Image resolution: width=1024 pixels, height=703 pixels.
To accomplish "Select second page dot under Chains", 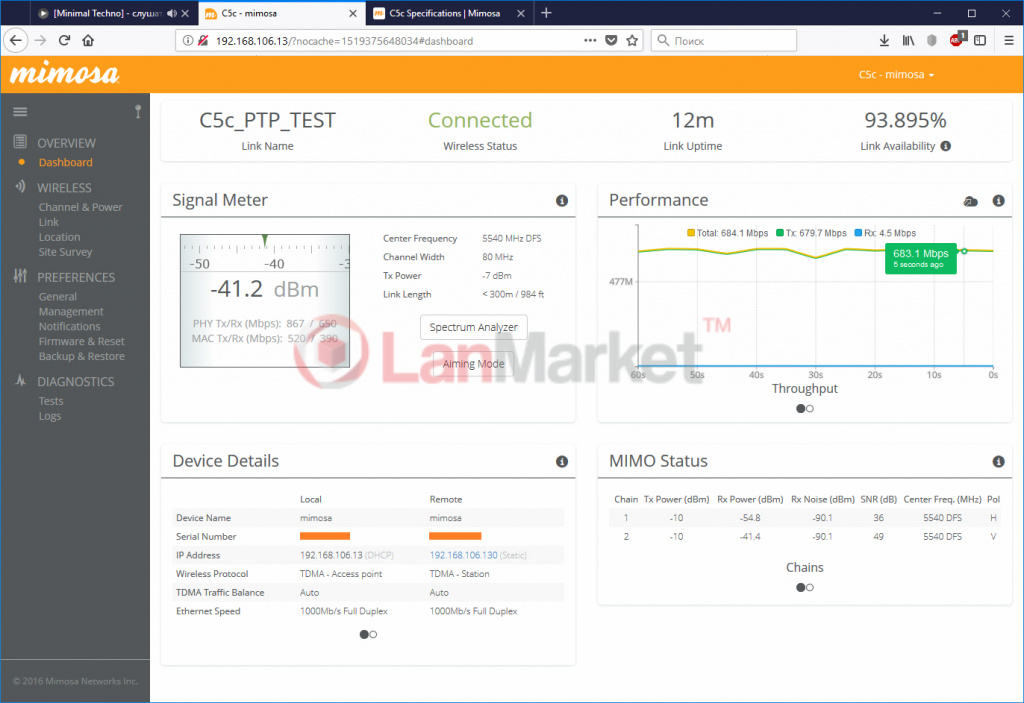I will coord(810,587).
